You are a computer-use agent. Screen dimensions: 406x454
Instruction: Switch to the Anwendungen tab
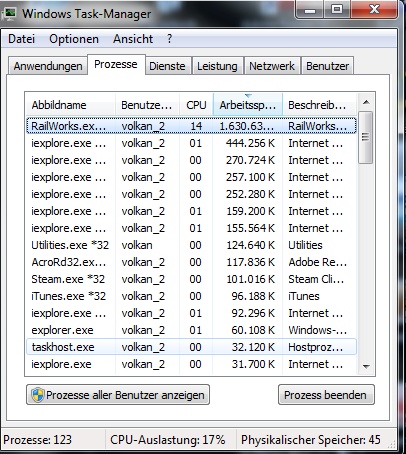(x=48, y=66)
